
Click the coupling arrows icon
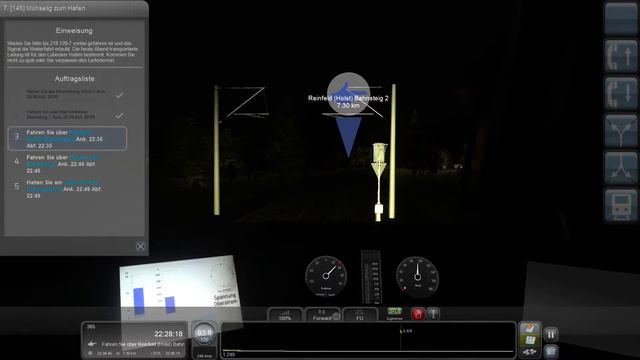(x=530, y=351)
